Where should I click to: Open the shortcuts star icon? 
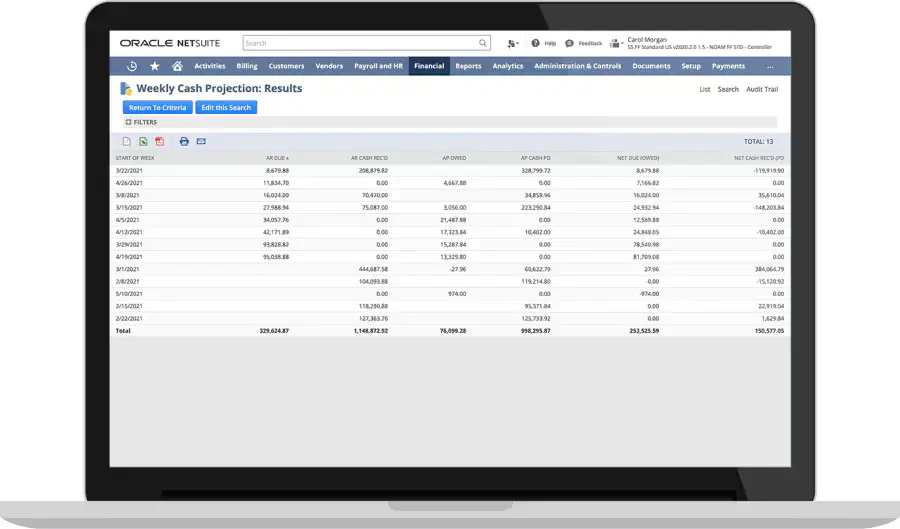coord(154,66)
